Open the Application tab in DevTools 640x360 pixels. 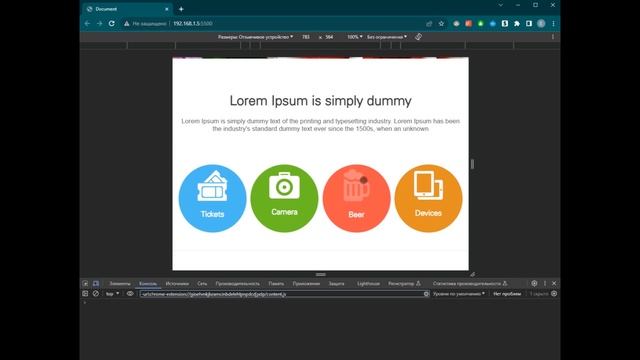coord(306,283)
